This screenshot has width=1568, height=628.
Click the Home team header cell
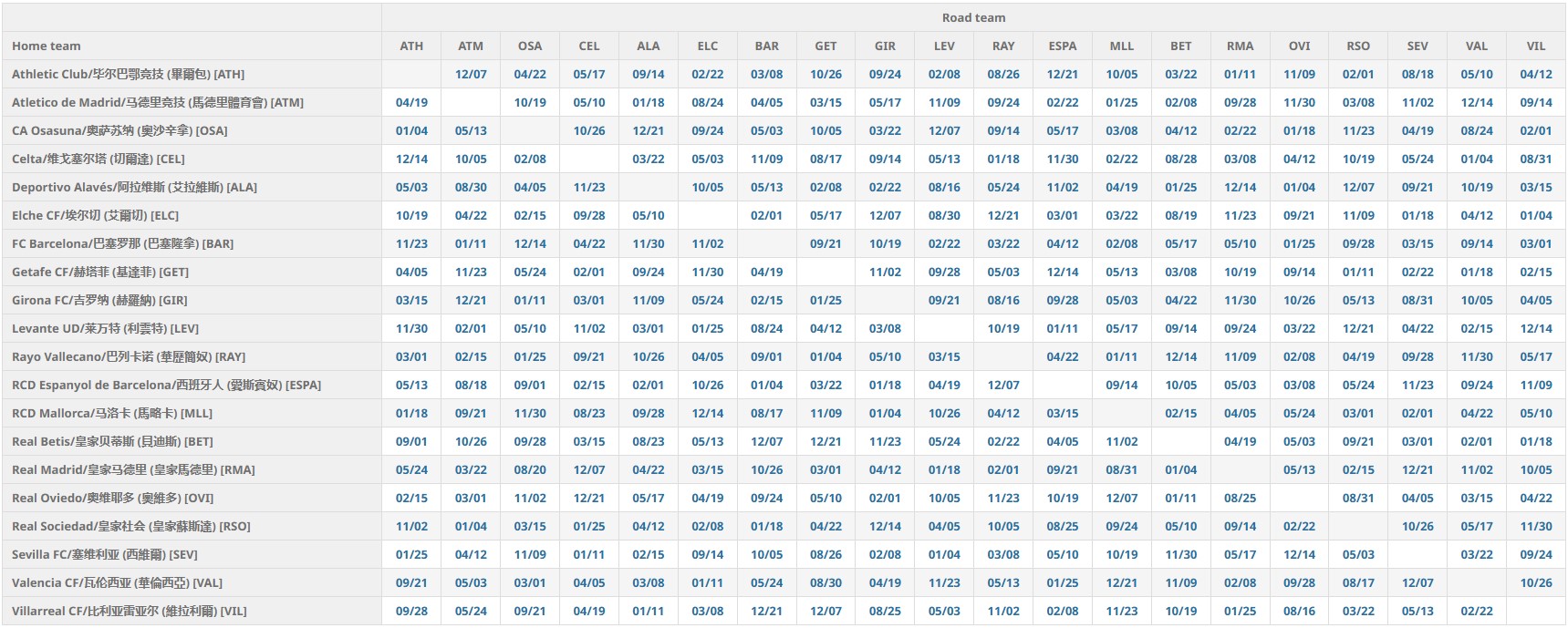(47, 46)
